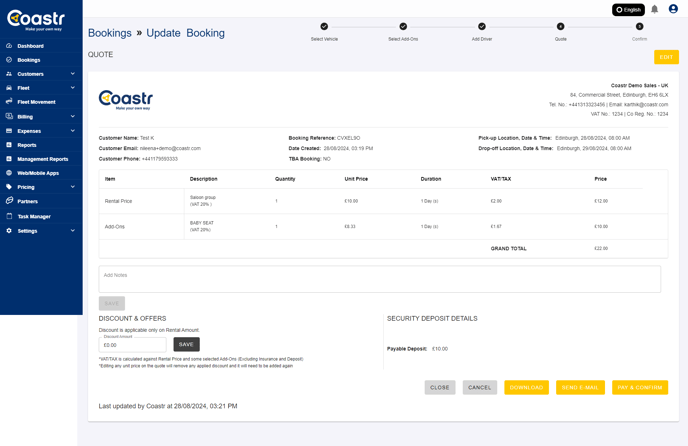Click the Partners handshake icon
The image size is (688, 446).
[9, 201]
